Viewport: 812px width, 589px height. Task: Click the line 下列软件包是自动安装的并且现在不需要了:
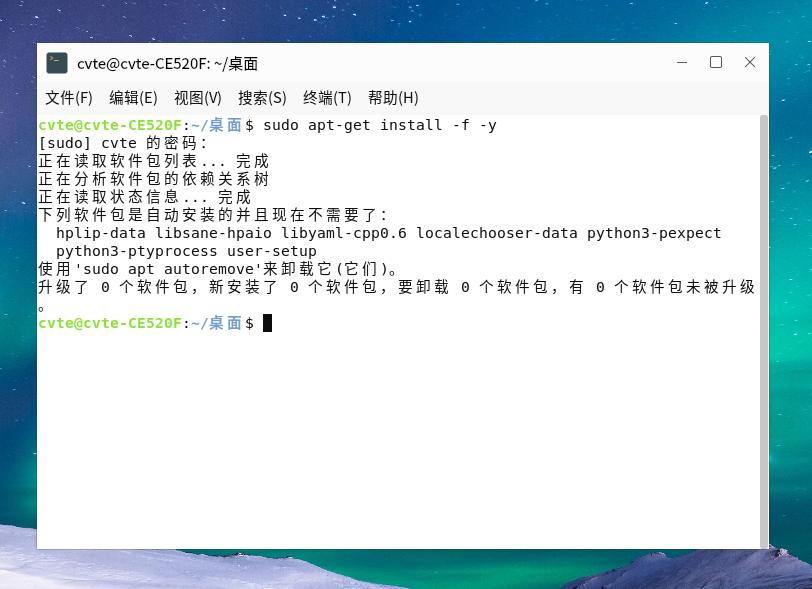click(x=213, y=216)
